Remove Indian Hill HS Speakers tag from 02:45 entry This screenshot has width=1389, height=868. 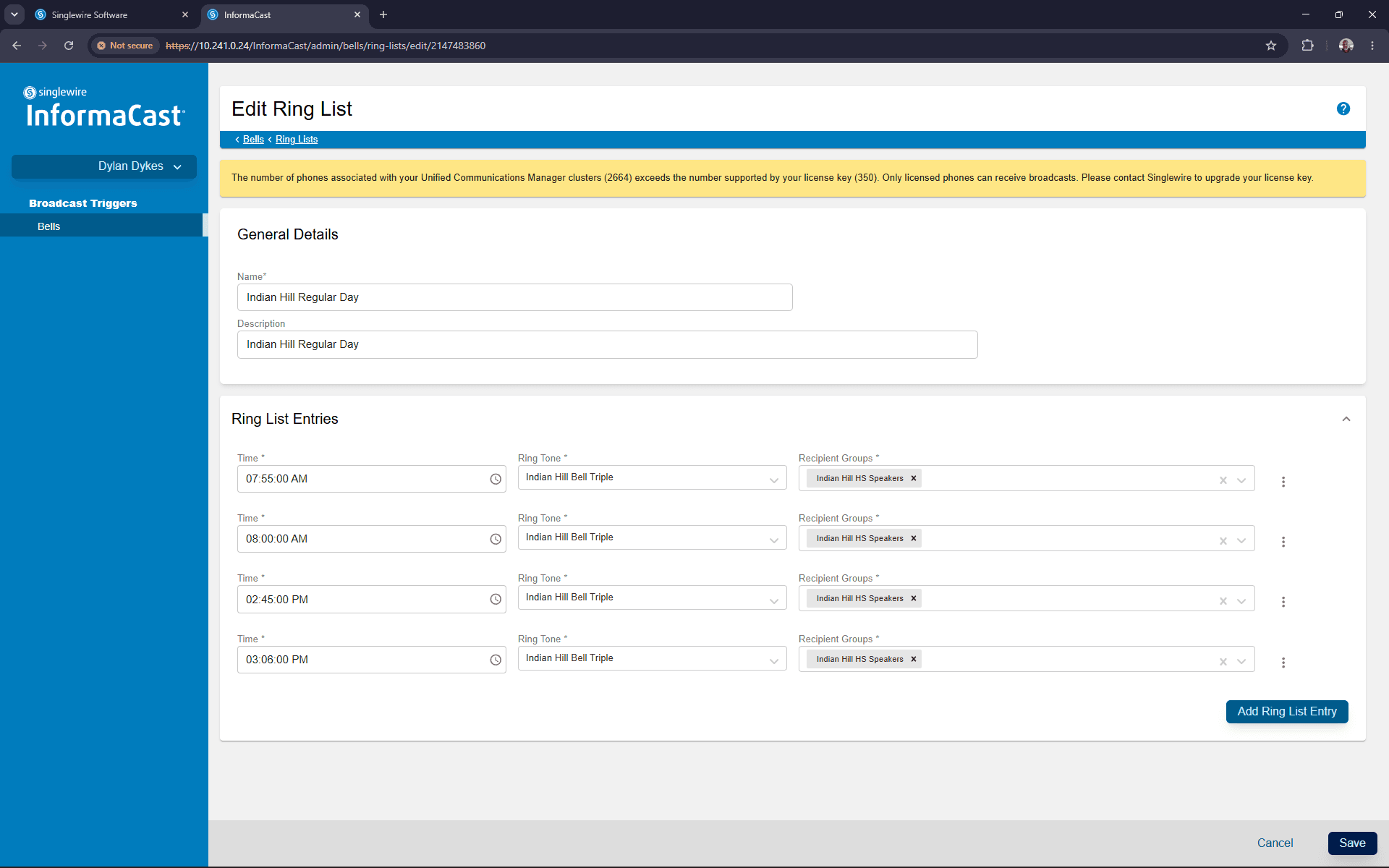pyautogui.click(x=914, y=598)
